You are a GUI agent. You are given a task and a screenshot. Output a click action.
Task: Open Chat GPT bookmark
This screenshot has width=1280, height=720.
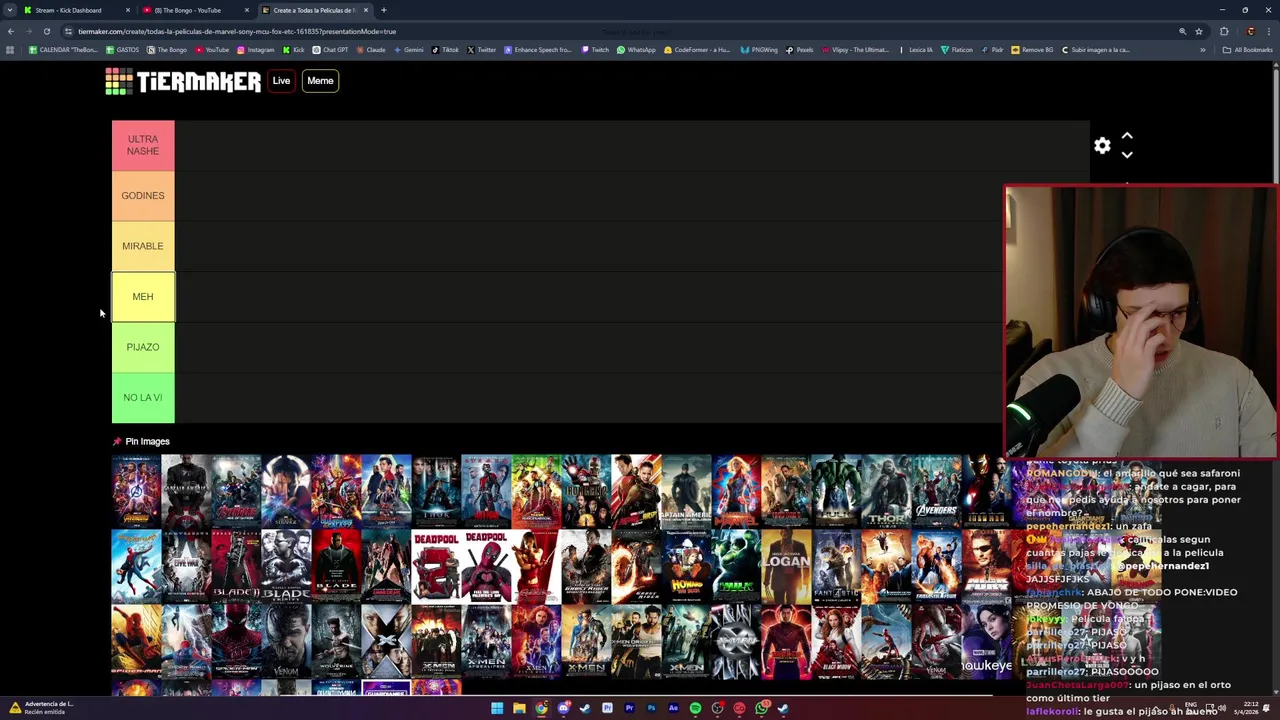pyautogui.click(x=331, y=50)
